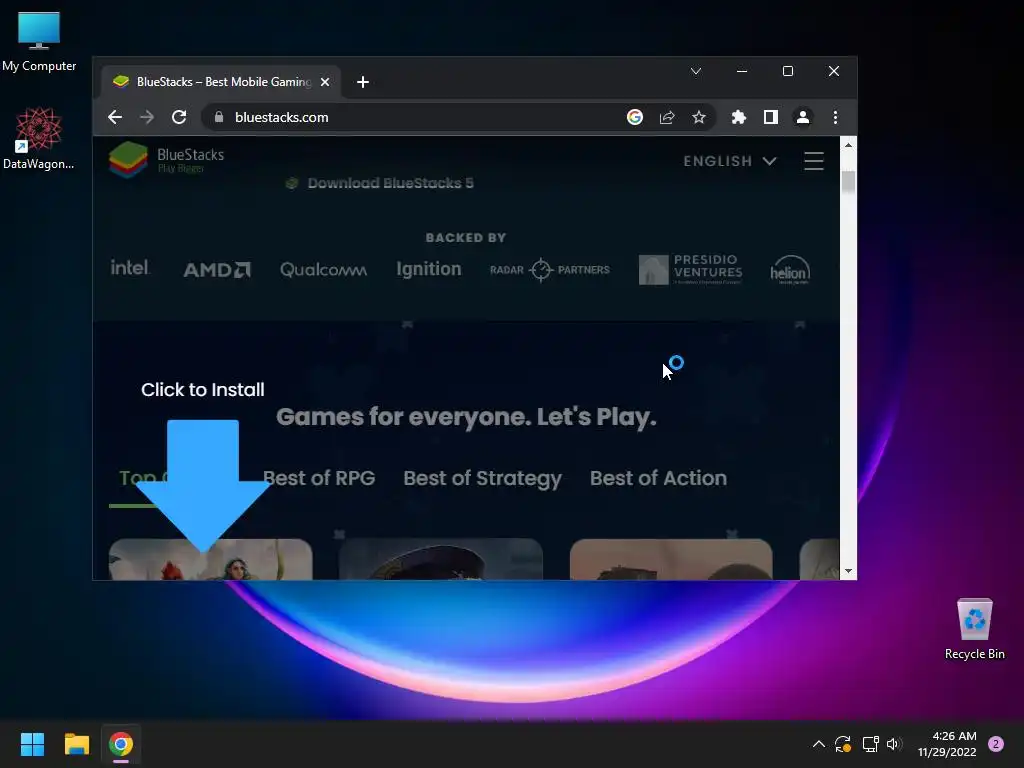This screenshot has height=768, width=1024.
Task: Click the page scrollbar up arrow
Action: 848,145
